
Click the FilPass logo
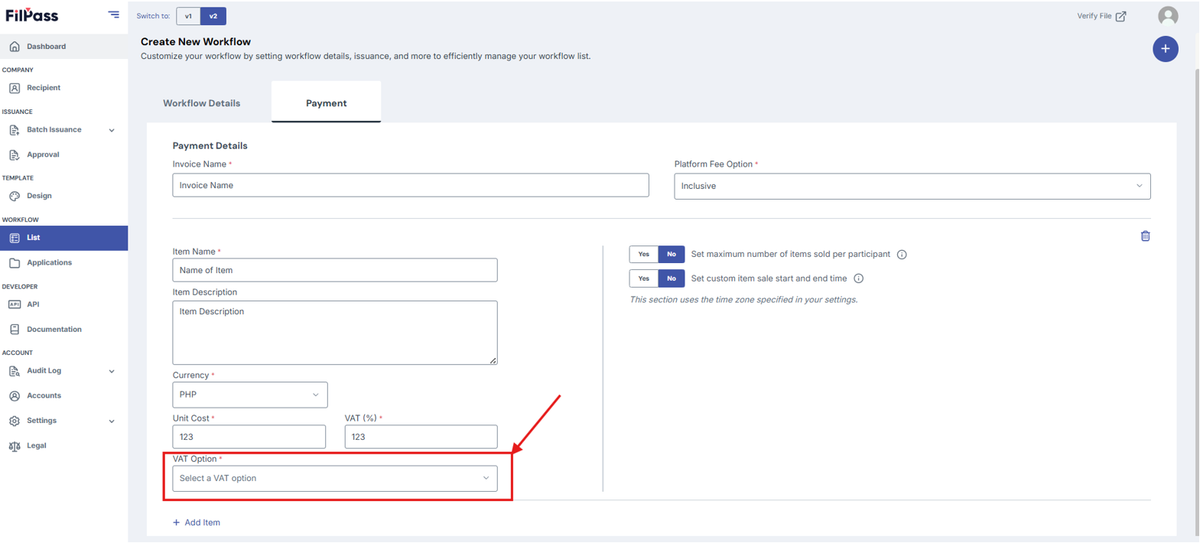tap(32, 15)
